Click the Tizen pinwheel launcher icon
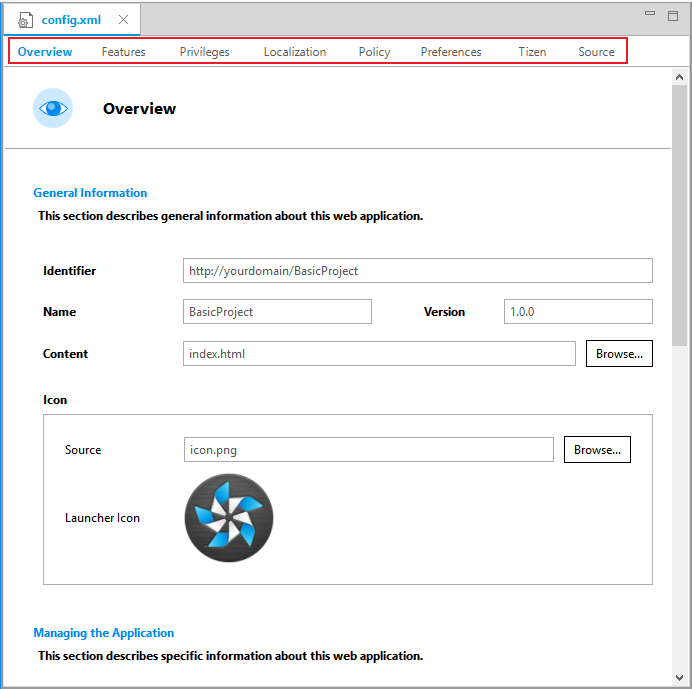The width and height of the screenshot is (692, 689). tap(229, 518)
